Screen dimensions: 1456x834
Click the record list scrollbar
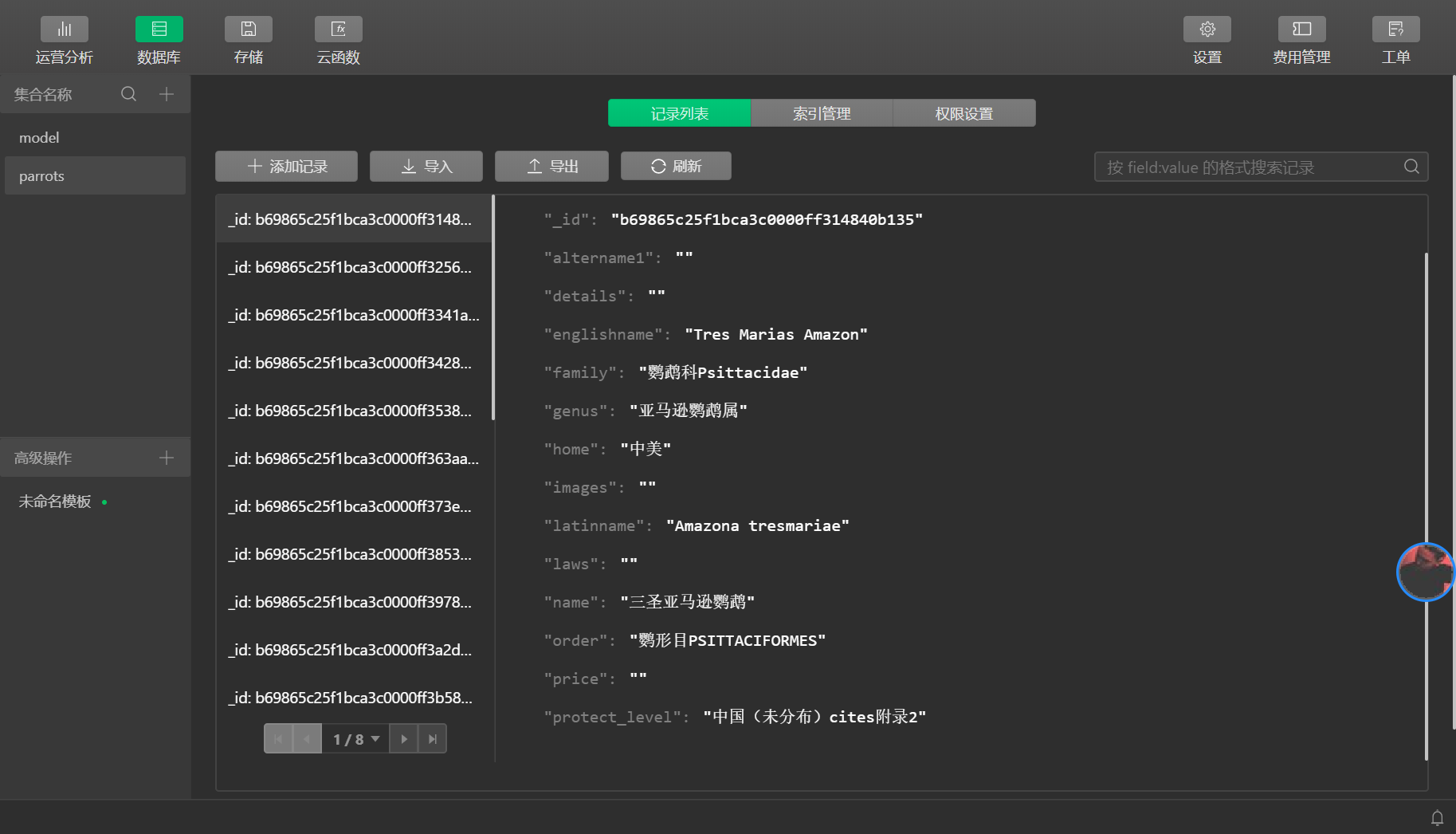(x=493, y=307)
